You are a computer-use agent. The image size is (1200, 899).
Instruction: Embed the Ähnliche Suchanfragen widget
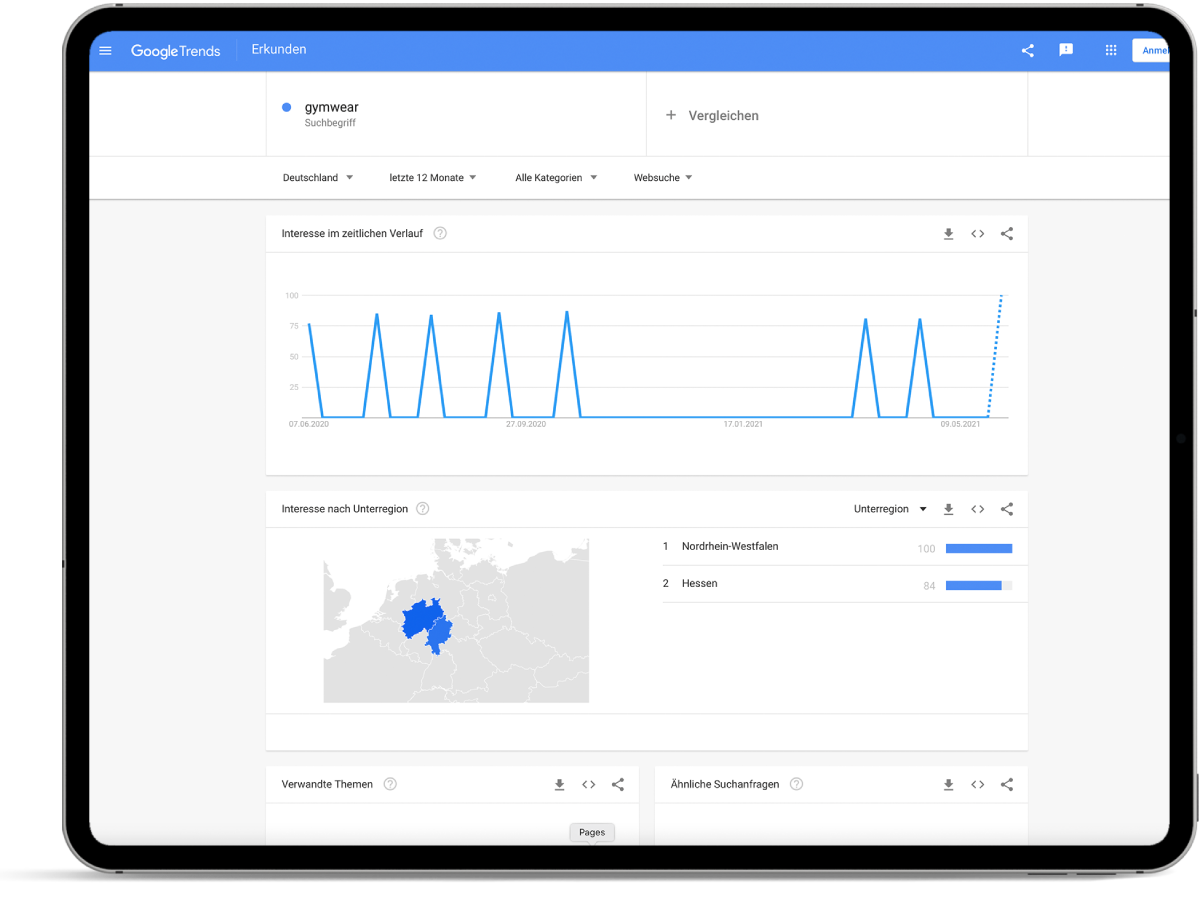978,785
